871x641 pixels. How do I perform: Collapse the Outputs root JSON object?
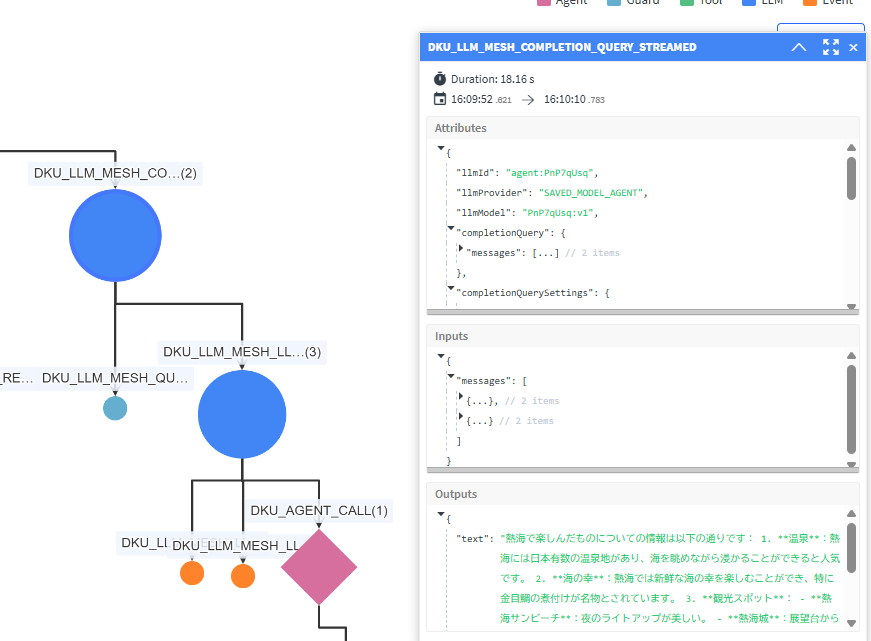tap(440, 514)
